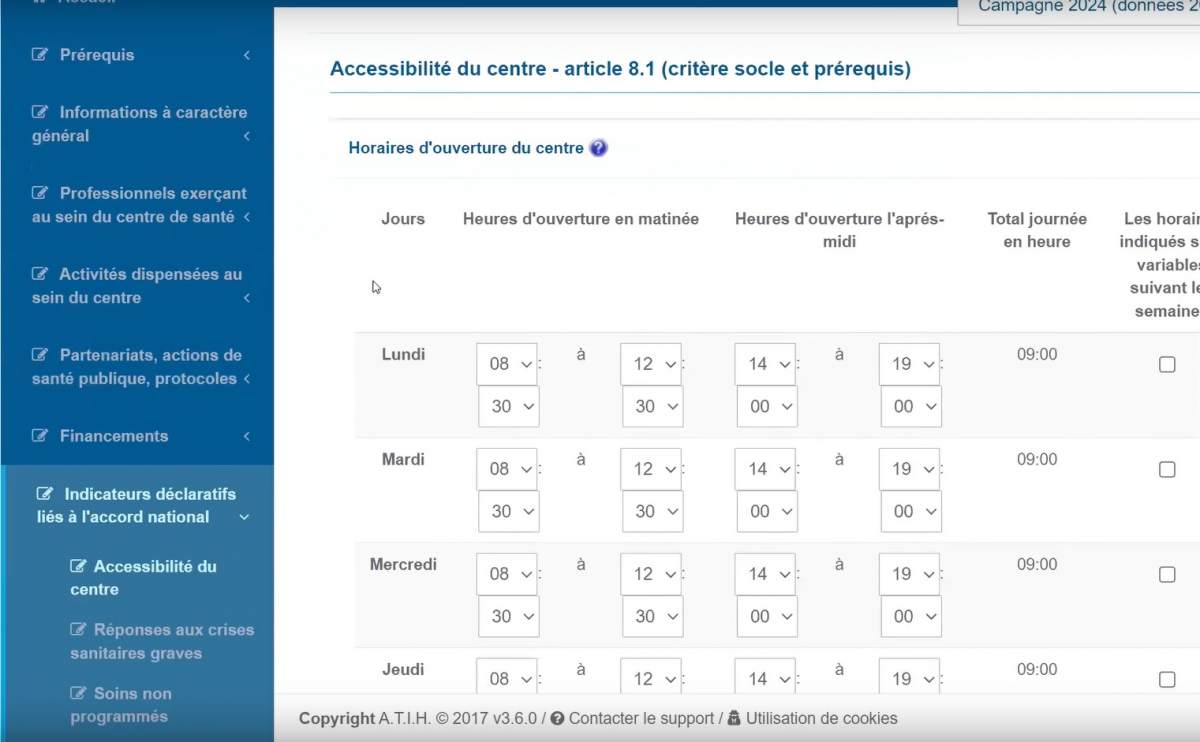
Task: Open Lundi morning end minutes dropdown (30)
Action: 653,406
